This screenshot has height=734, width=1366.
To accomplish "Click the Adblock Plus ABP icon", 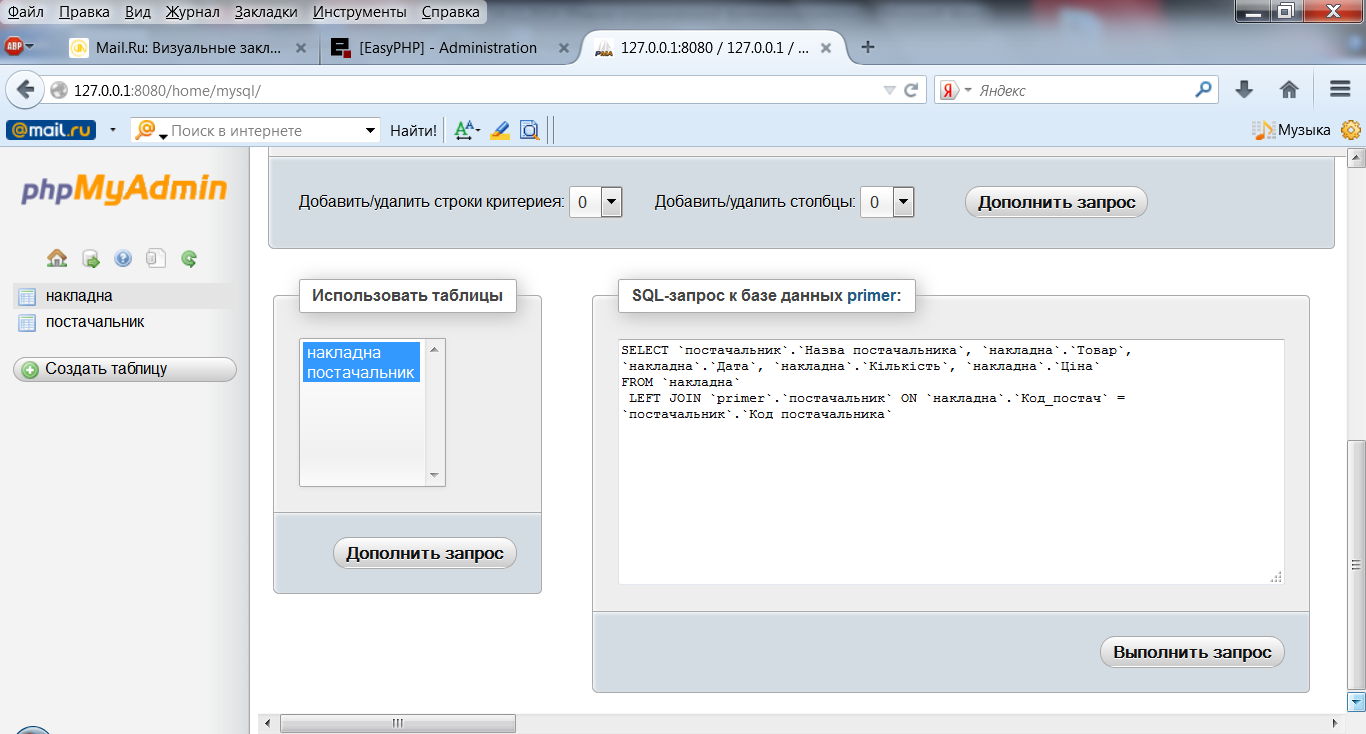I will click(14, 46).
